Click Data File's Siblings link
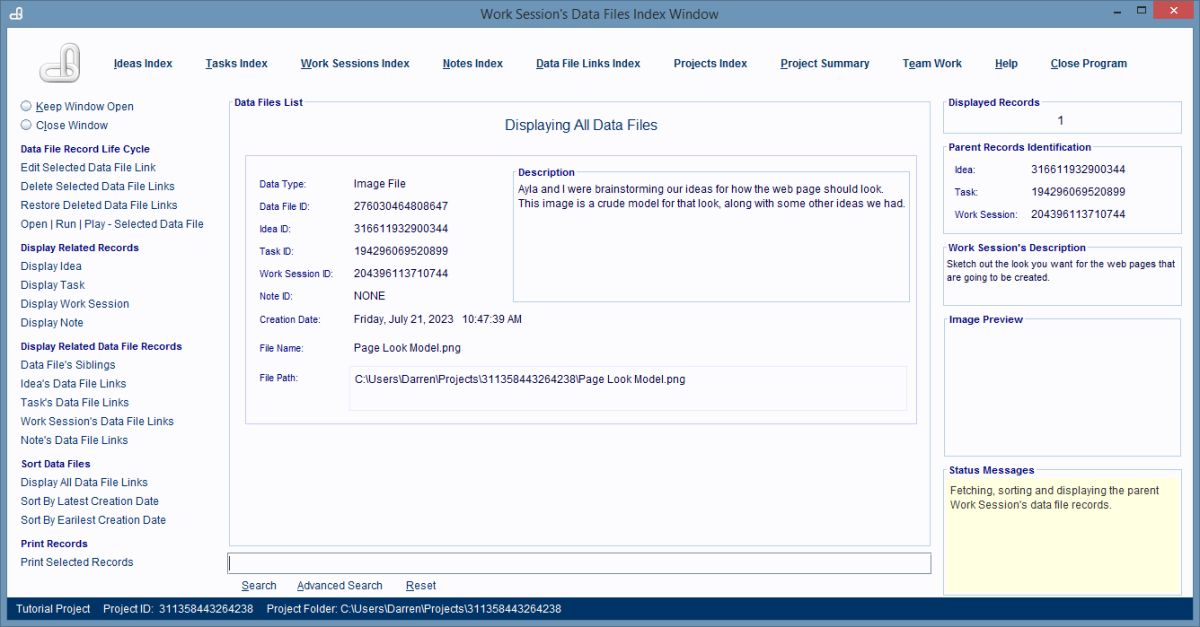Screen dimensions: 1200x627 68,365
